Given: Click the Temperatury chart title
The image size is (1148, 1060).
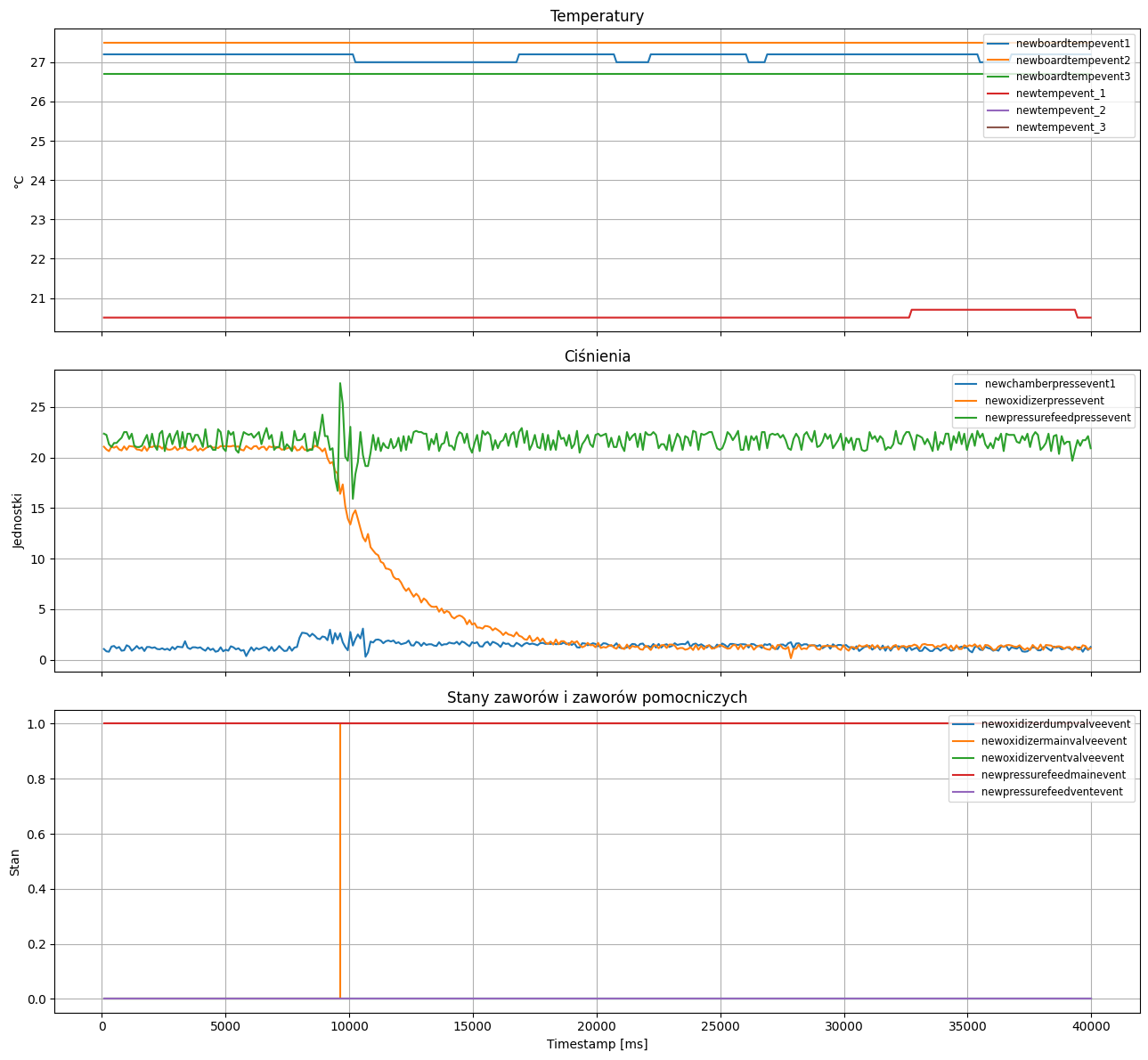Looking at the screenshot, I should (x=597, y=16).
